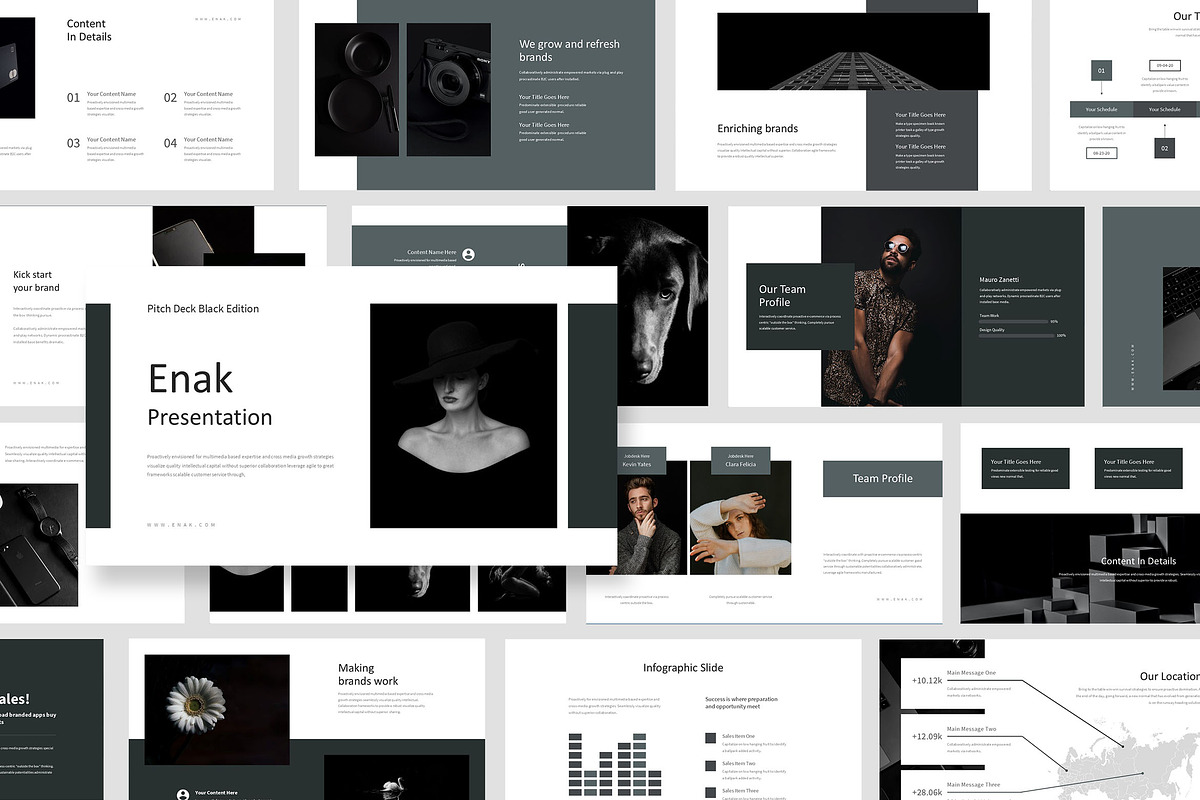Click the Main Message Three label
The image size is (1200, 800).
pyautogui.click(x=973, y=785)
